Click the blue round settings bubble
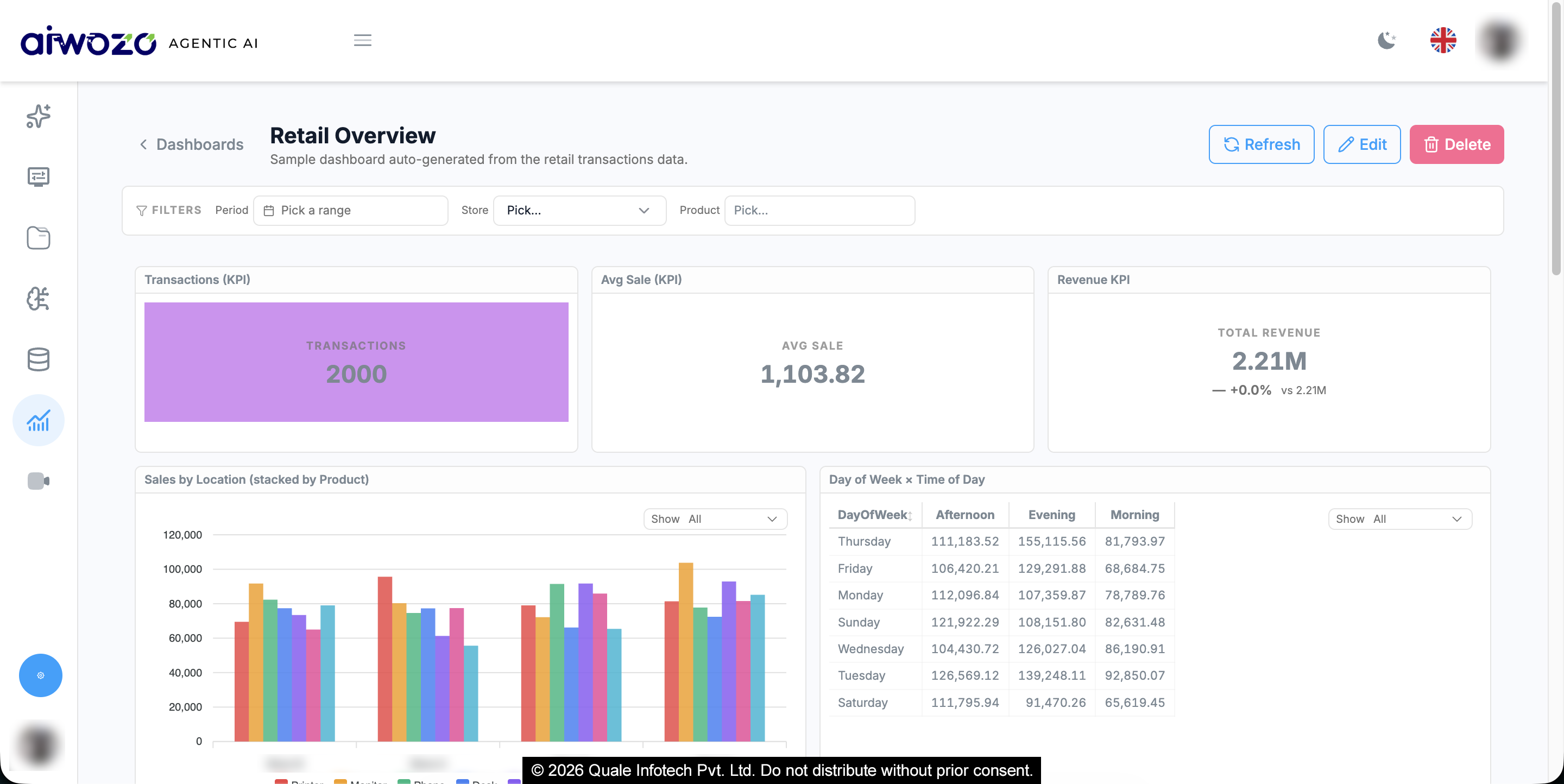The width and height of the screenshot is (1564, 784). pos(41,675)
